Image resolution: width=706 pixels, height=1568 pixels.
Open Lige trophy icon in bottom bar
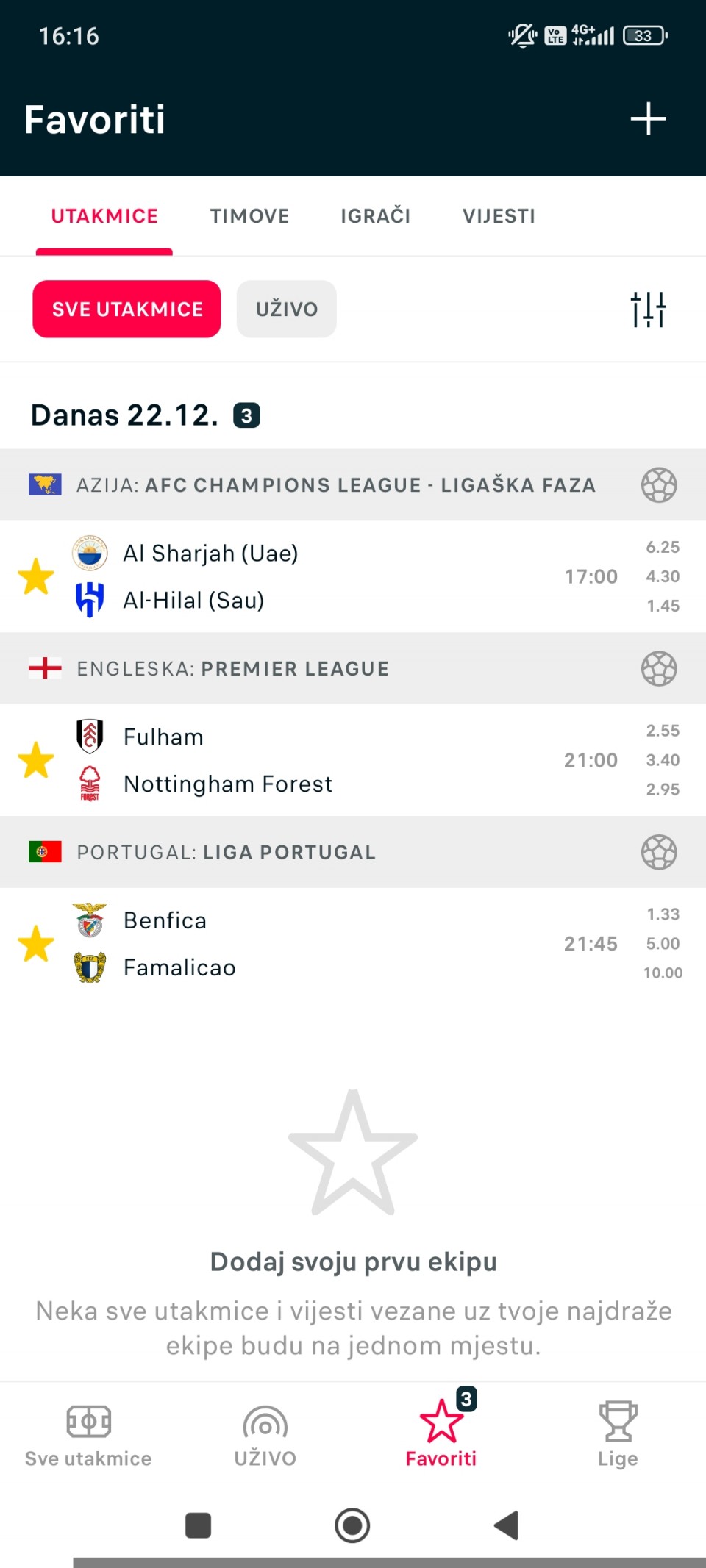pos(618,1433)
